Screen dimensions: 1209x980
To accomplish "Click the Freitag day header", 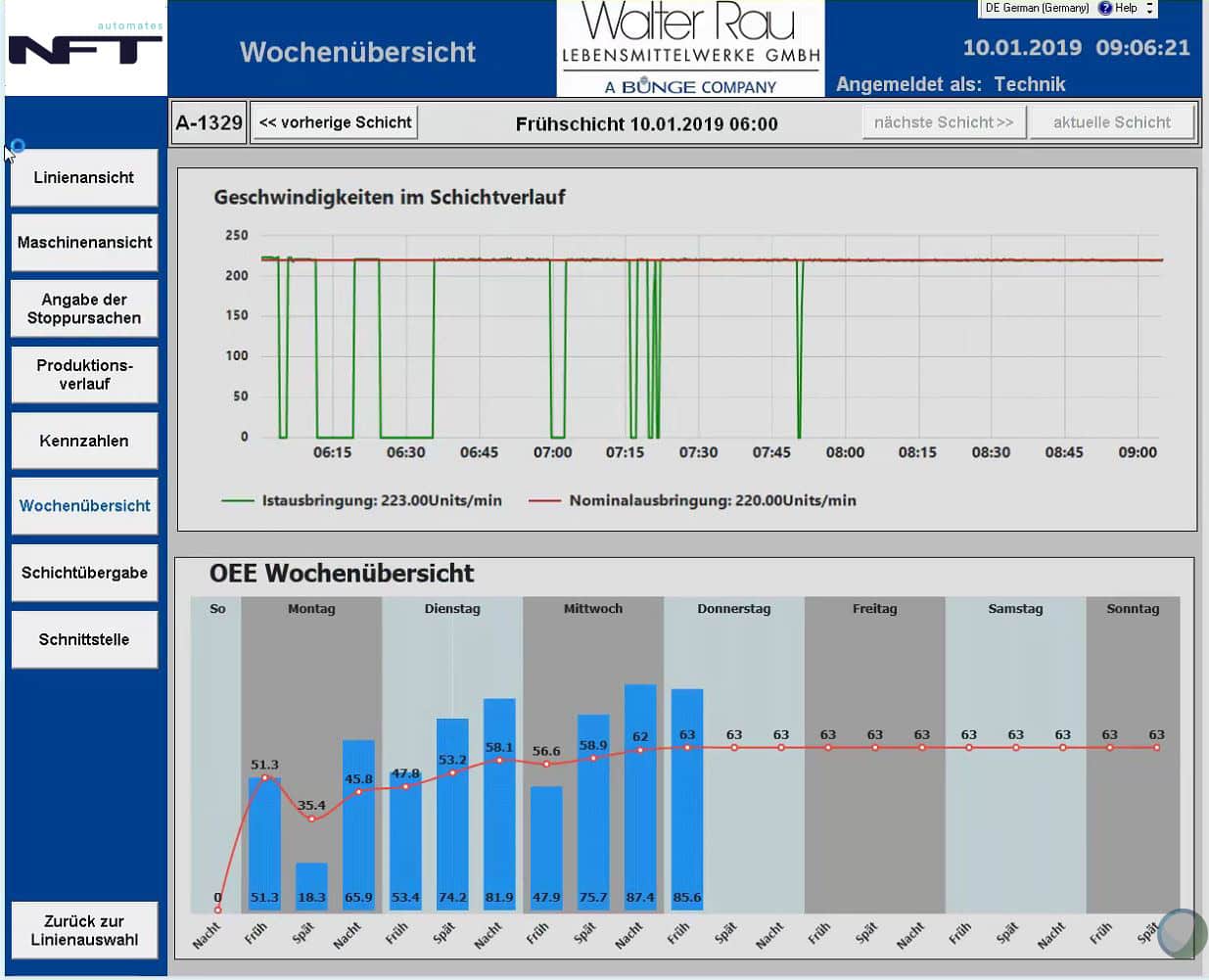I will (x=875, y=609).
